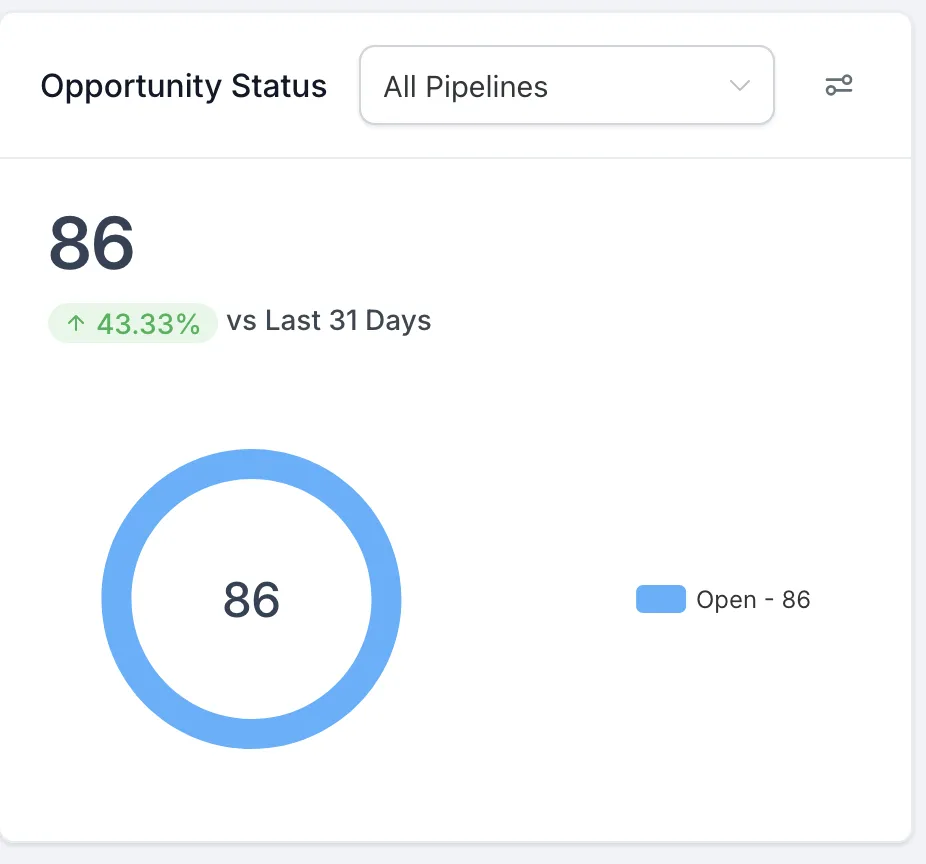Click the 43.33% change badge
The width and height of the screenshot is (926, 864).
coord(133,323)
